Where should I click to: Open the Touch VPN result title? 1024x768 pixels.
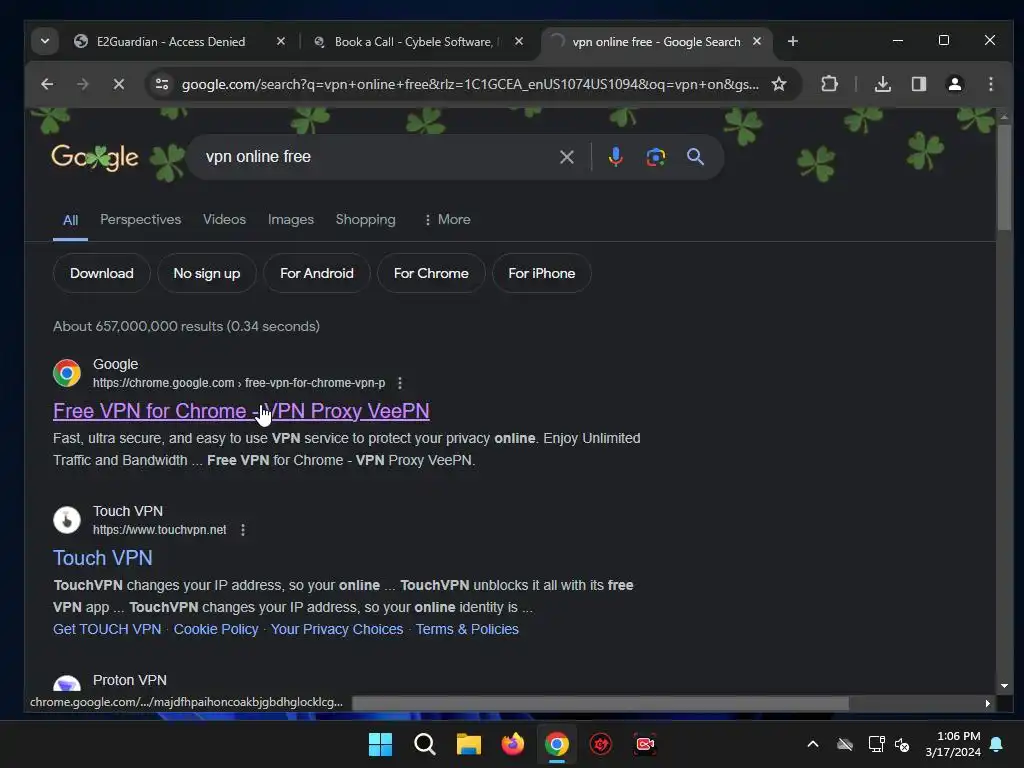click(x=103, y=558)
